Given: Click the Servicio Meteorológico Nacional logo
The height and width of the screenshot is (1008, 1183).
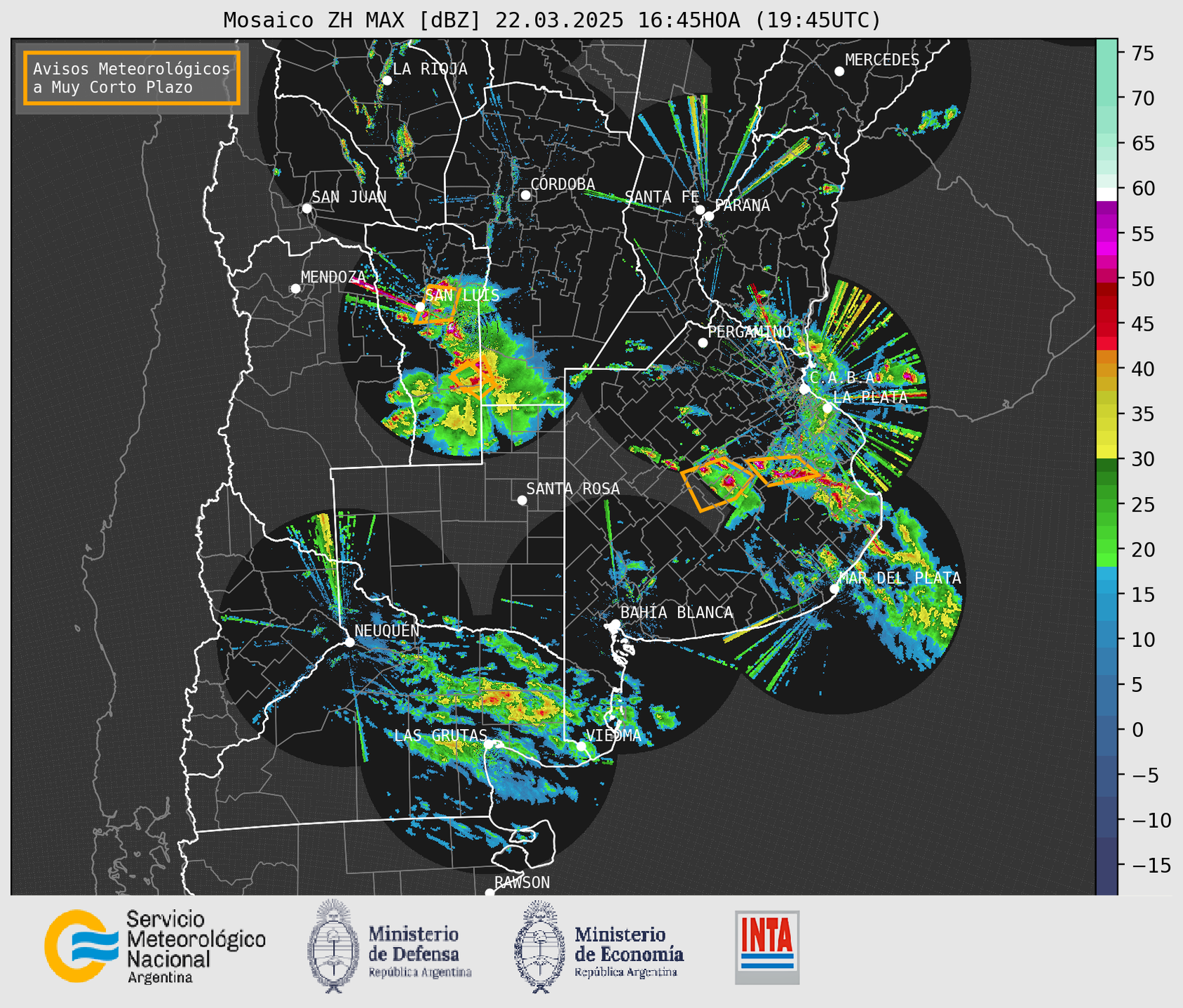Looking at the screenshot, I should tap(156, 946).
